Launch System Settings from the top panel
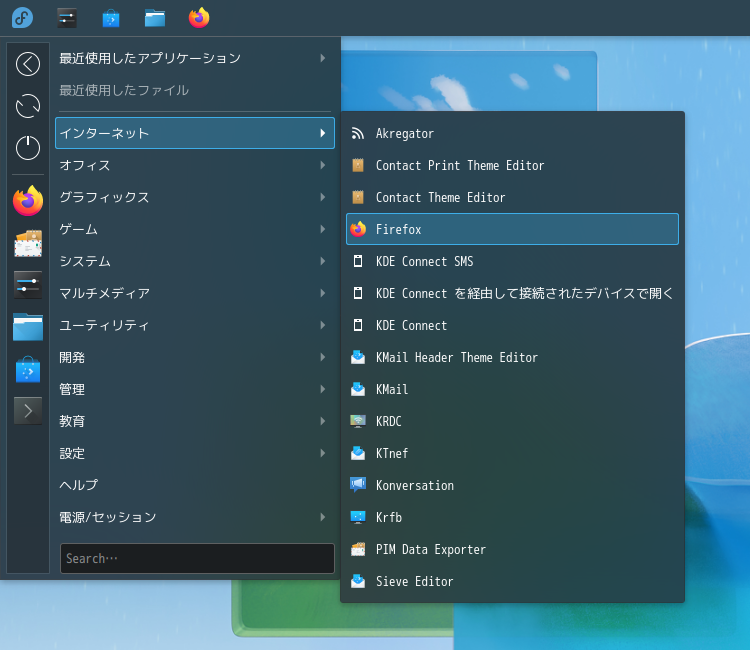Screen dimensions: 750x650 click(67, 18)
